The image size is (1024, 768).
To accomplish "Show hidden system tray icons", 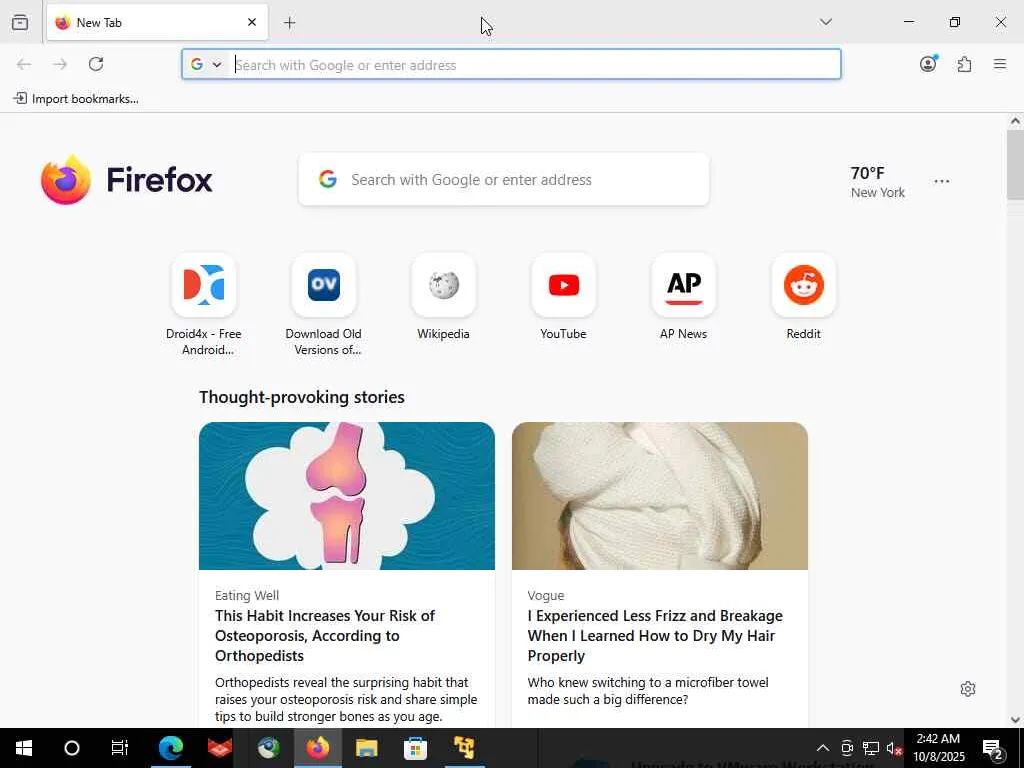I will tap(823, 748).
